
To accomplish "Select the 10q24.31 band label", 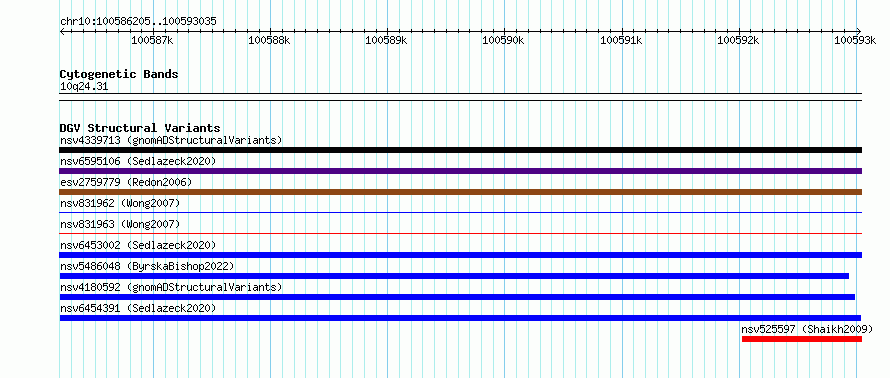I will [x=84, y=87].
